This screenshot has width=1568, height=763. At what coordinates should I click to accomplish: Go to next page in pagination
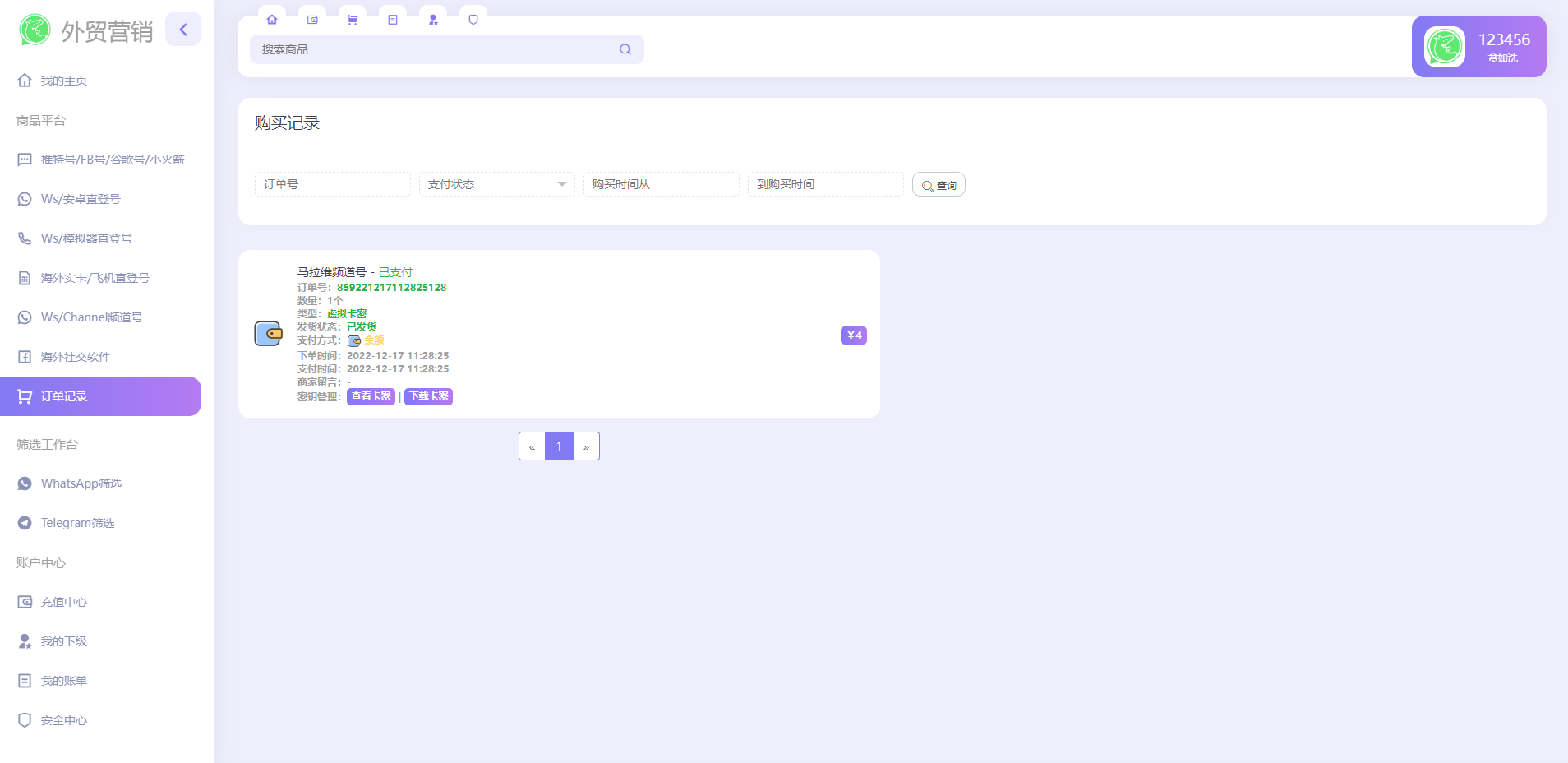(x=586, y=446)
